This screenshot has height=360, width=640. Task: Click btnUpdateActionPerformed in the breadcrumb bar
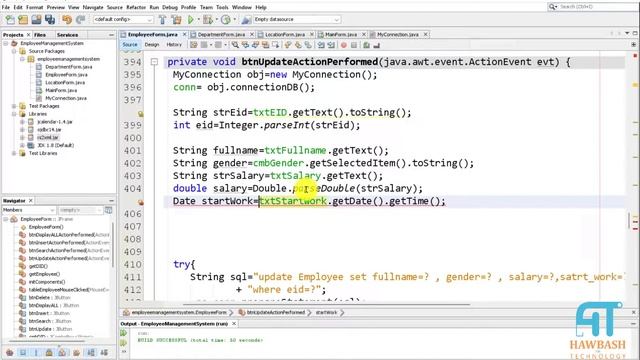pos(276,312)
